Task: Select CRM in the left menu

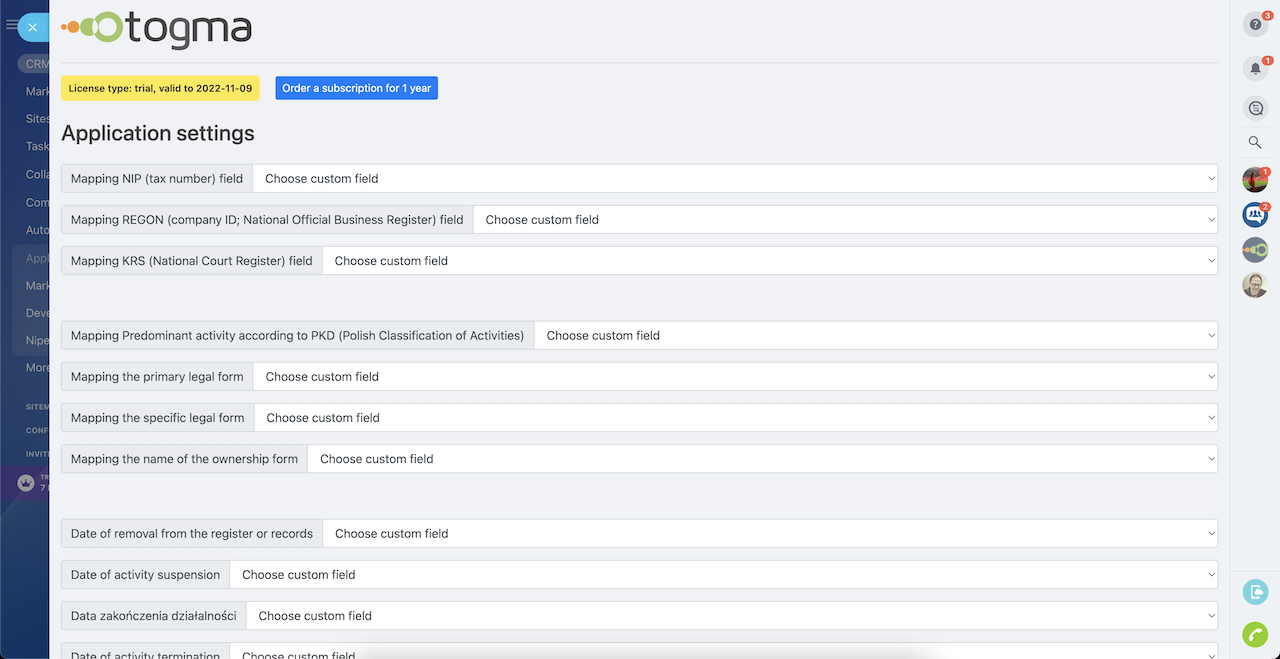Action: pyautogui.click(x=36, y=64)
